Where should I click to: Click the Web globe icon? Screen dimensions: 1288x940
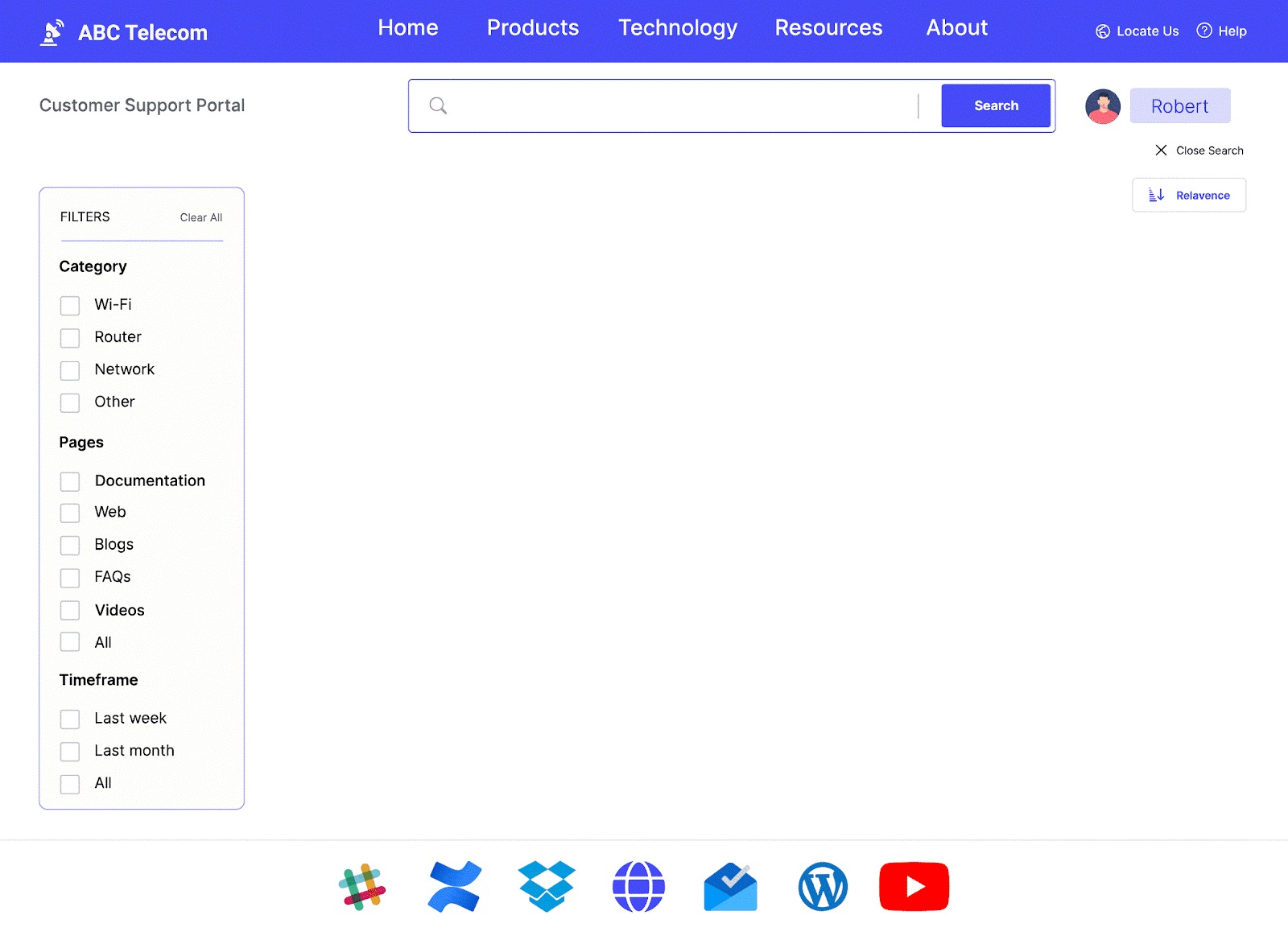(638, 886)
